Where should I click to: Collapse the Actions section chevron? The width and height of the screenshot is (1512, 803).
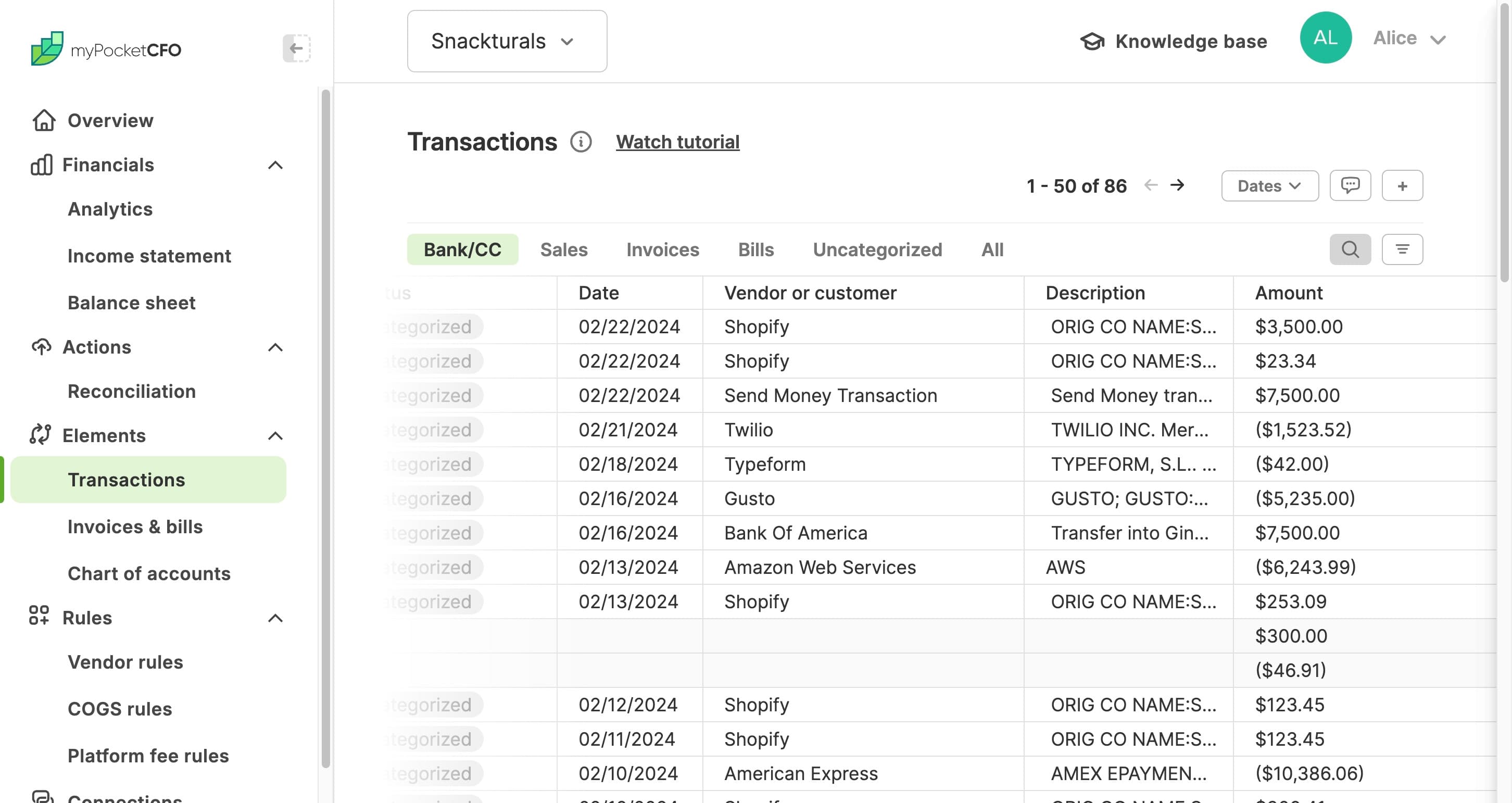click(x=275, y=347)
